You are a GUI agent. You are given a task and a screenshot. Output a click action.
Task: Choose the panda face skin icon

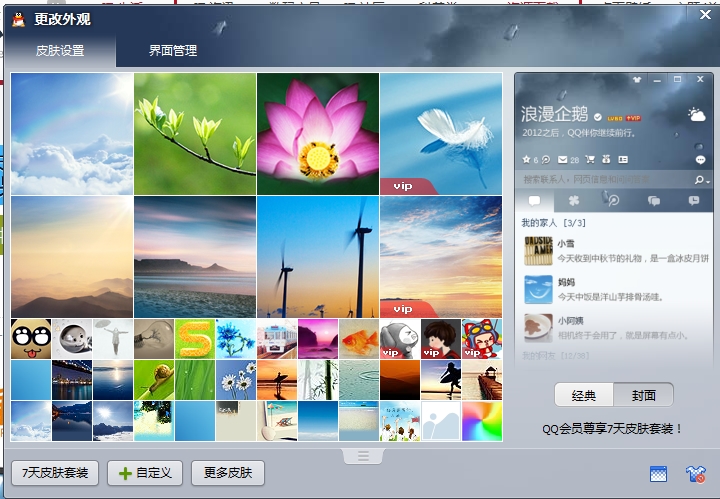coord(31,339)
